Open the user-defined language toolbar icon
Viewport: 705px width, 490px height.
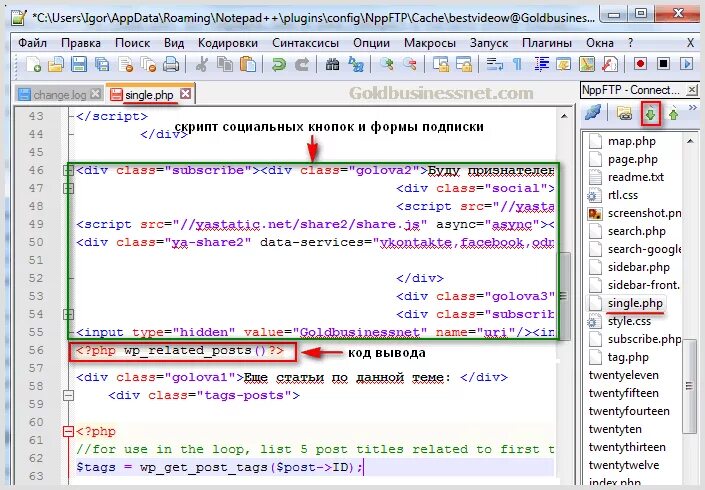pos(563,64)
